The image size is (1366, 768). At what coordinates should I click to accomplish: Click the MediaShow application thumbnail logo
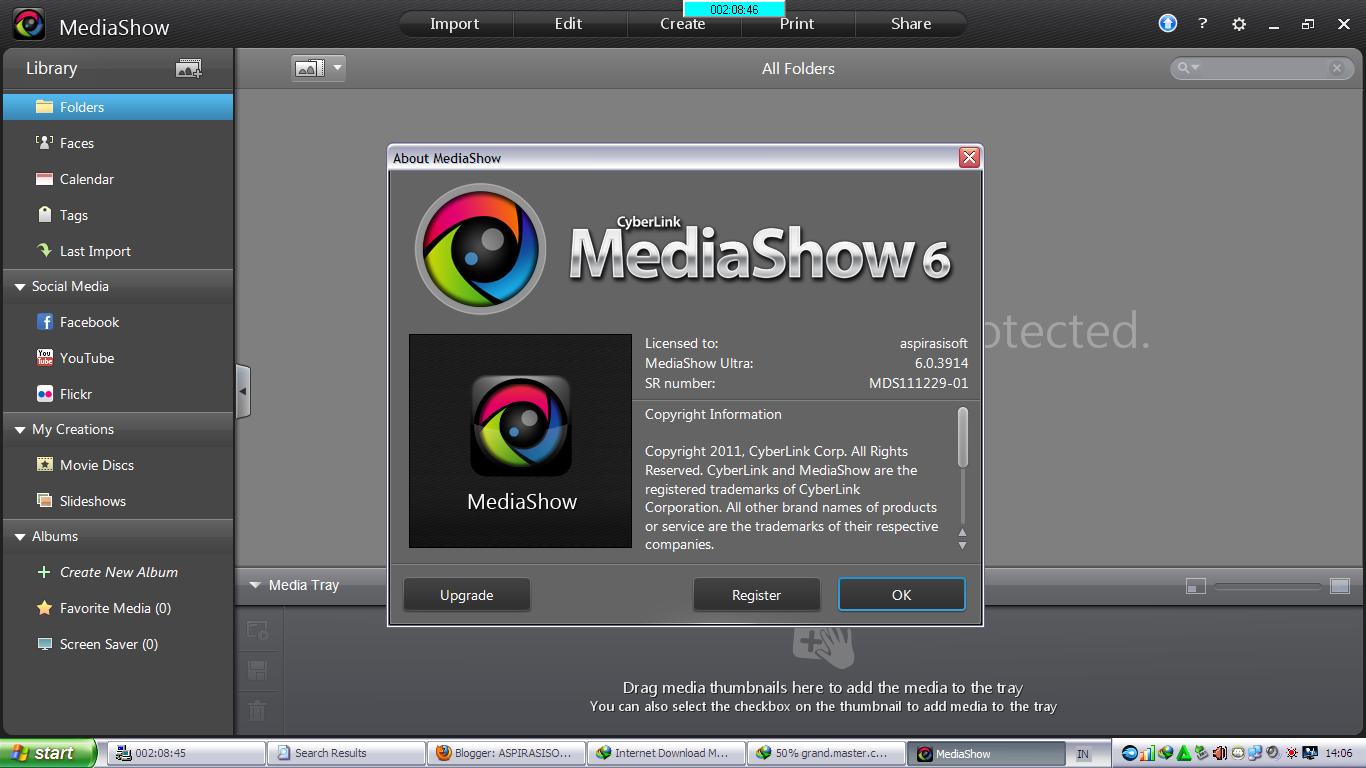coord(521,441)
